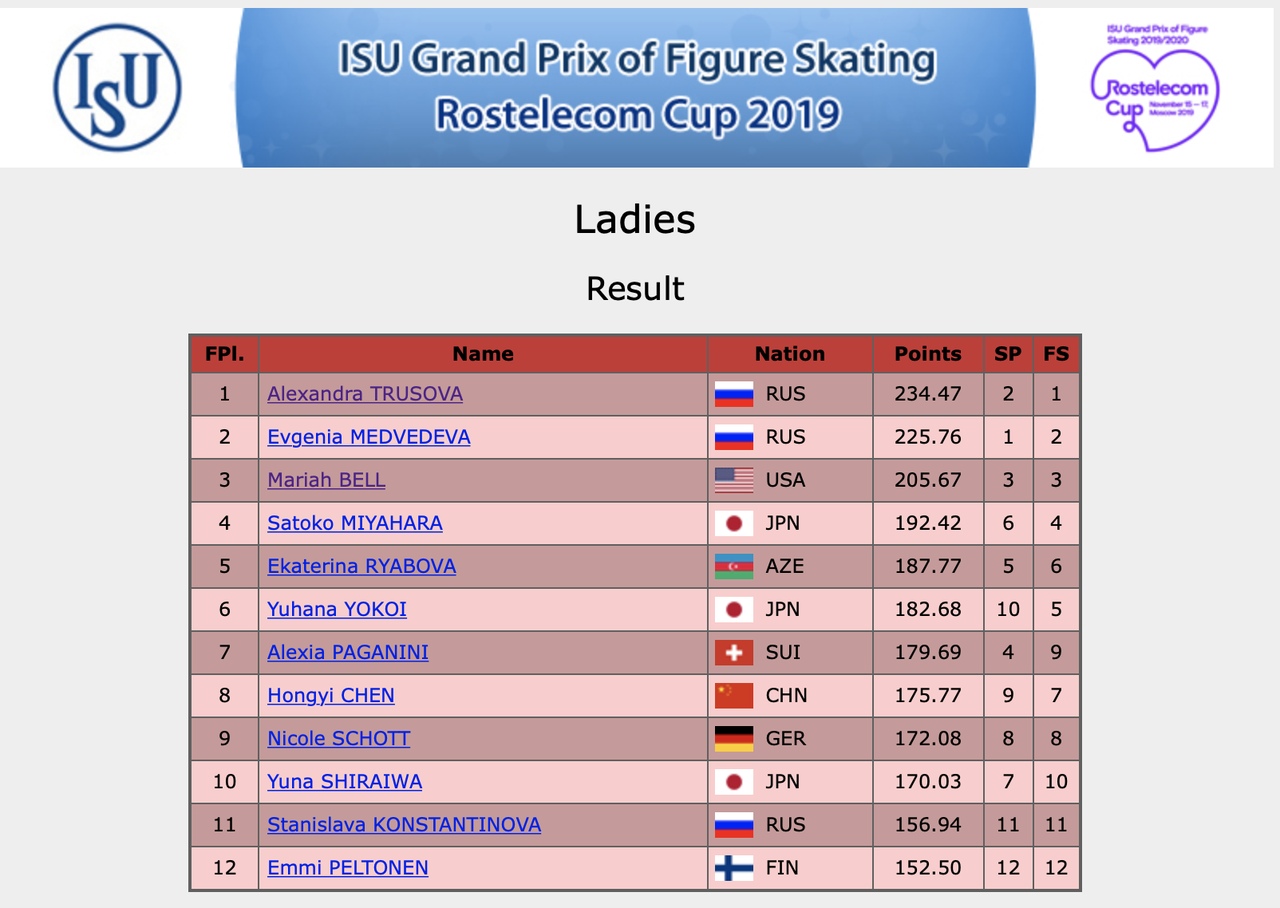Viewport: 1280px width, 908px height.
Task: Follow the Mariah BELL link
Action: tap(326, 480)
